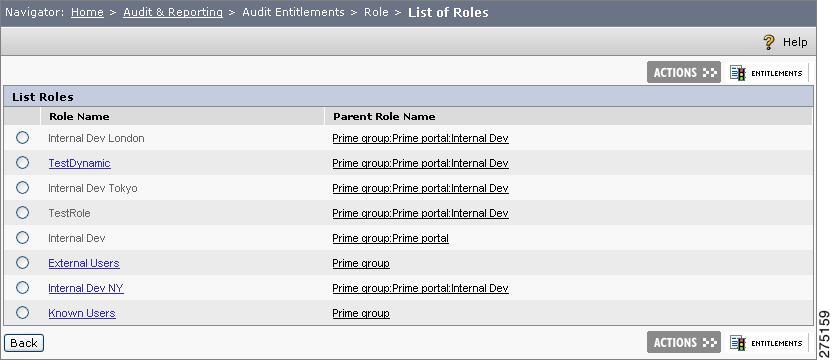This screenshot has width=833, height=360.
Task: Go to Home in the navigator breadcrumb
Action: (x=87, y=12)
